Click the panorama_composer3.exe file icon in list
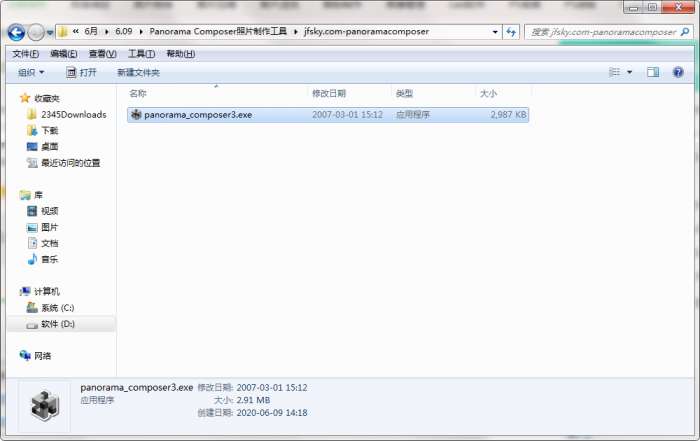The height and width of the screenshot is (441, 700). 136,115
